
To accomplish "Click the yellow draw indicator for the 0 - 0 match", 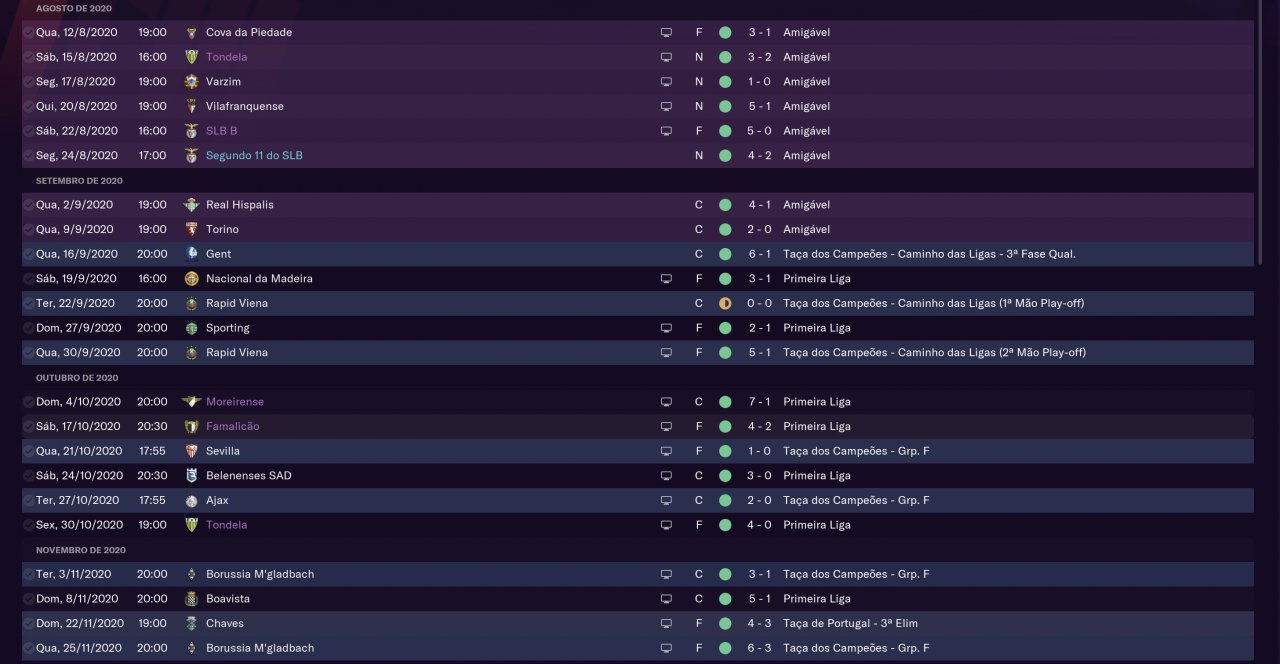I will point(725,303).
